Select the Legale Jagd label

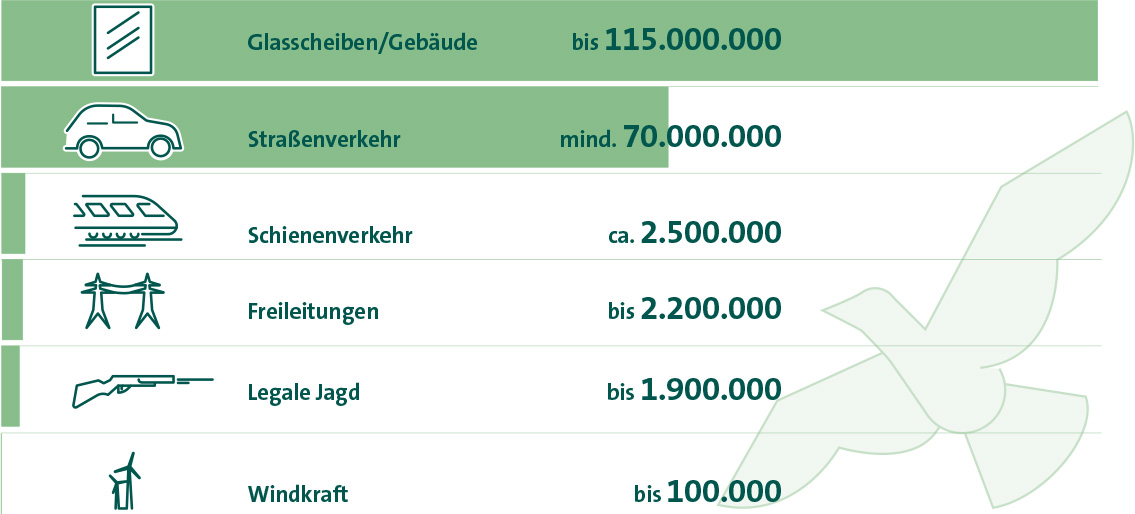point(304,393)
